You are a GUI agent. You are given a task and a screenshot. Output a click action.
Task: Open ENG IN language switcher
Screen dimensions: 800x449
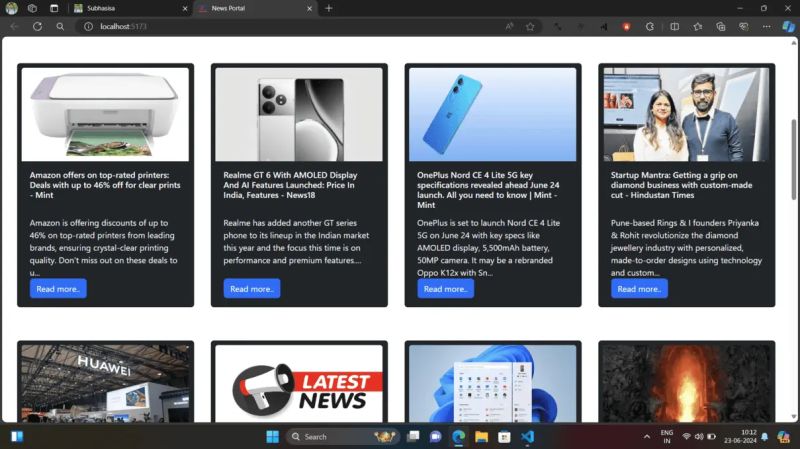click(667, 437)
